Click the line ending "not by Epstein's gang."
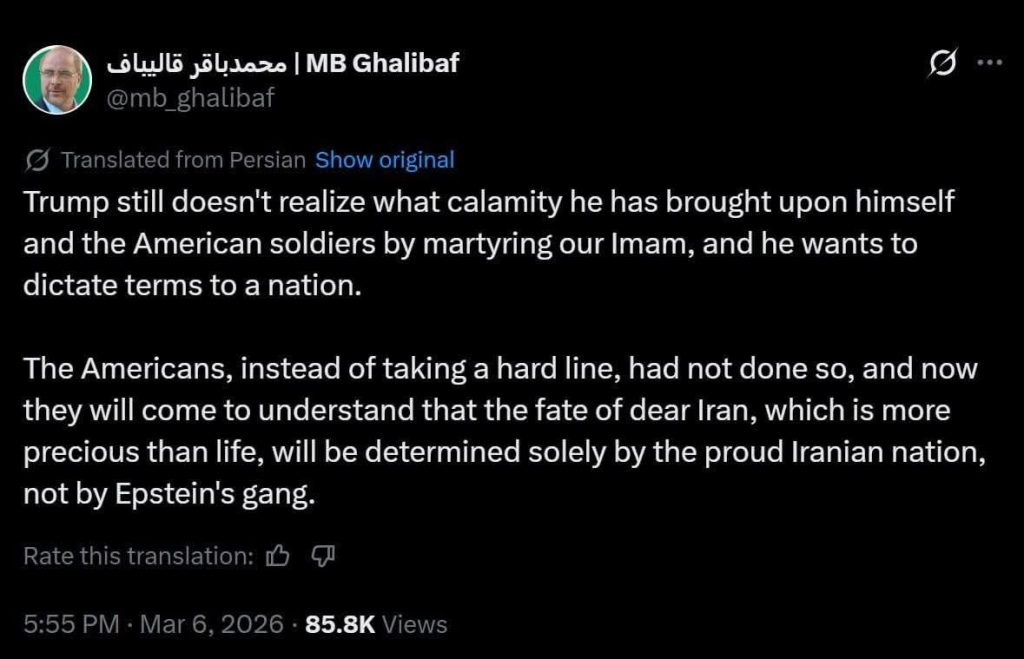Screen dimensions: 1024x659 click(x=169, y=495)
